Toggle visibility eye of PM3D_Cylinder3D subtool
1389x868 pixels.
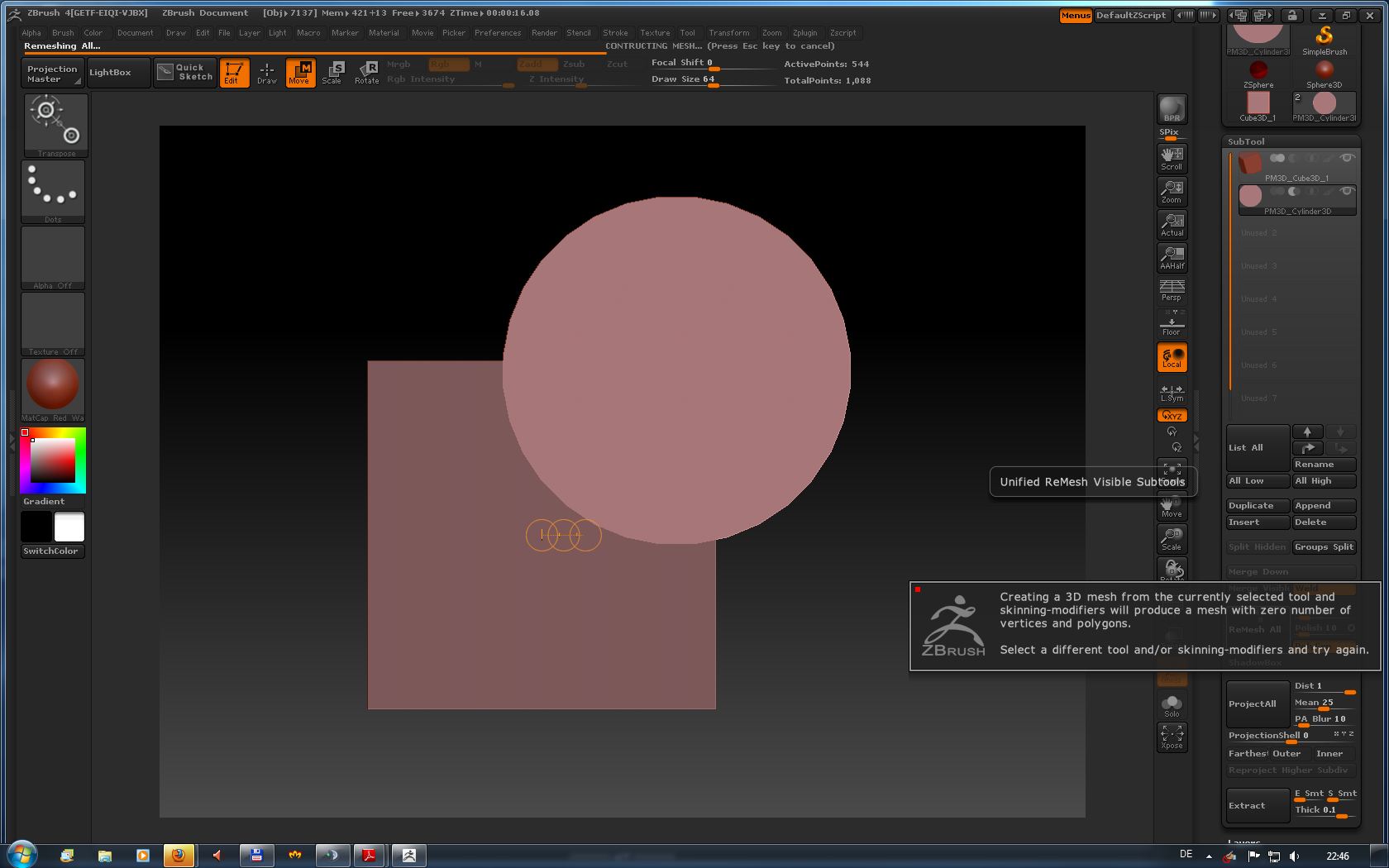[x=1347, y=191]
